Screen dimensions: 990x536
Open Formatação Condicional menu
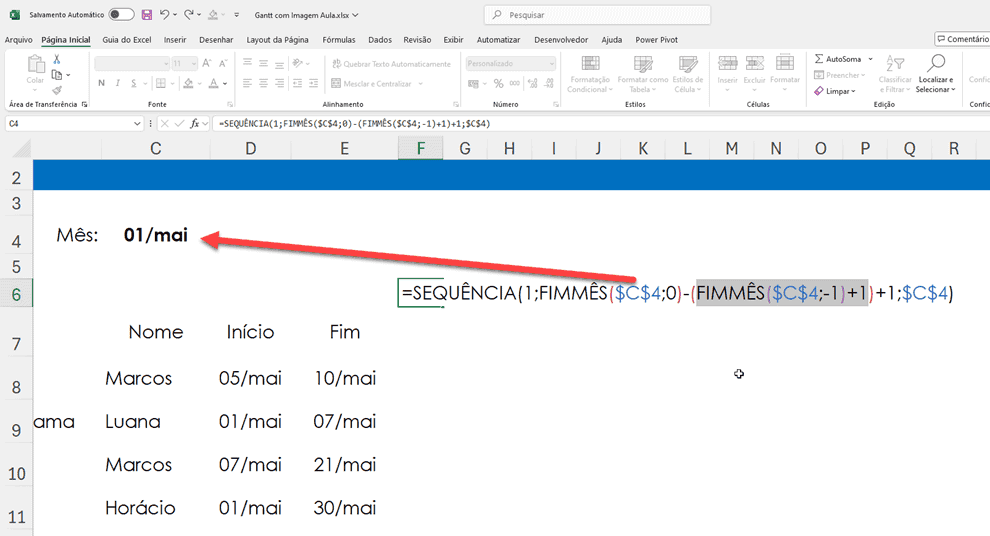coord(589,74)
